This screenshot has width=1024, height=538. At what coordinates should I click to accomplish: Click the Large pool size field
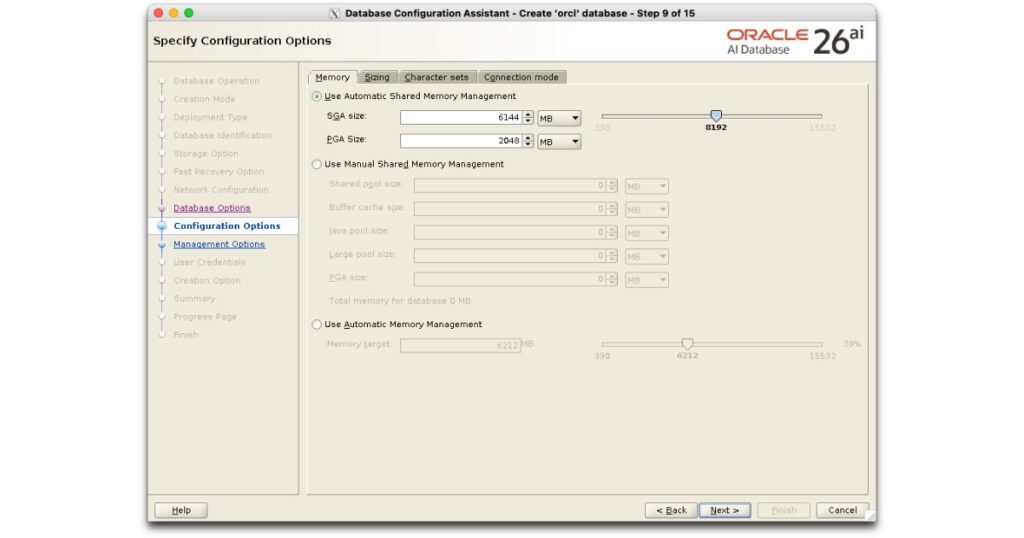pos(510,256)
